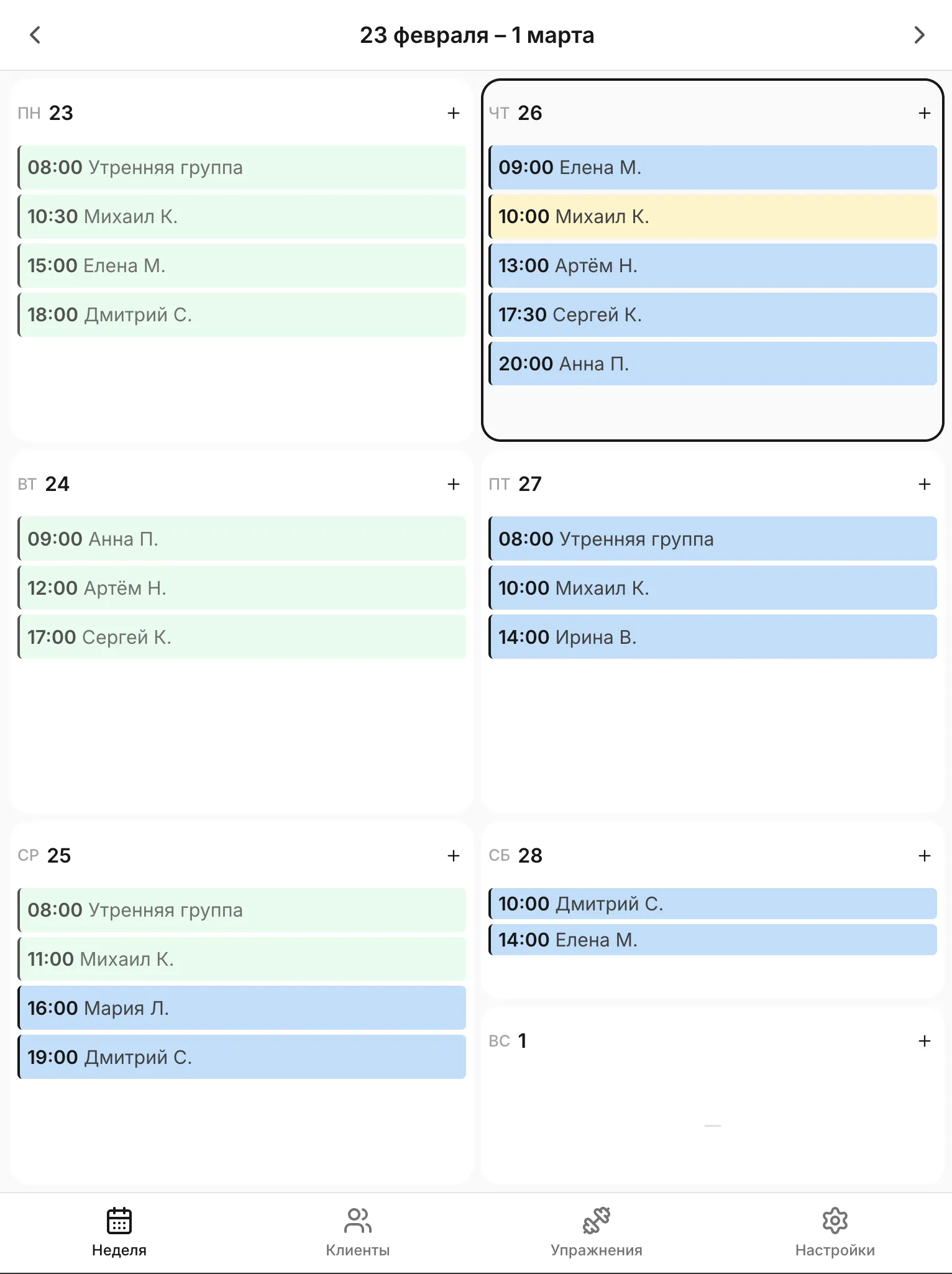
Task: Add a session on Wednesday 25
Action: (454, 856)
